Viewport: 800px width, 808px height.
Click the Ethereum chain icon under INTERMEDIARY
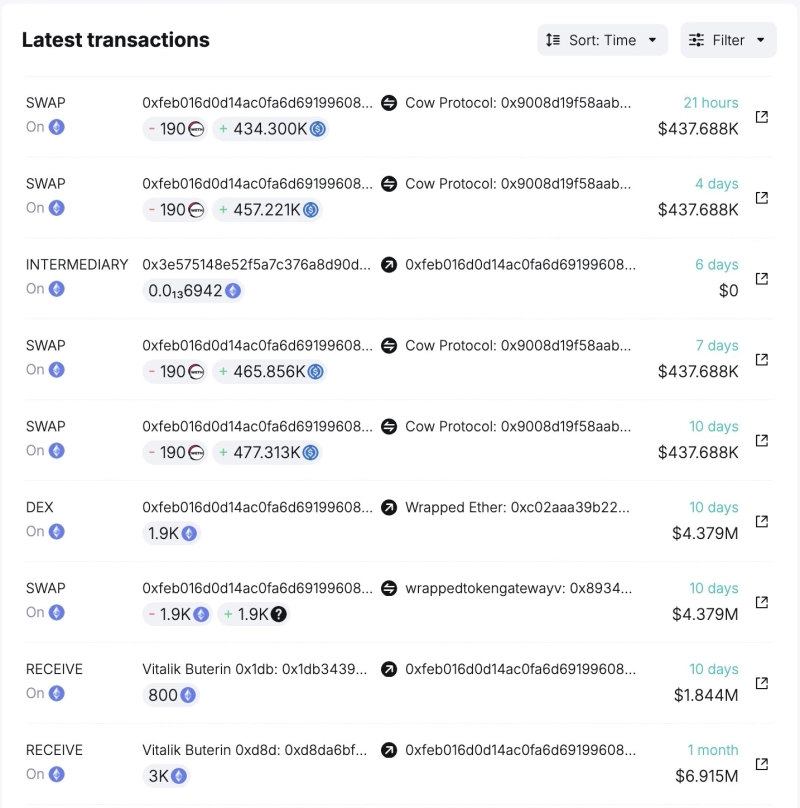[x=57, y=289]
